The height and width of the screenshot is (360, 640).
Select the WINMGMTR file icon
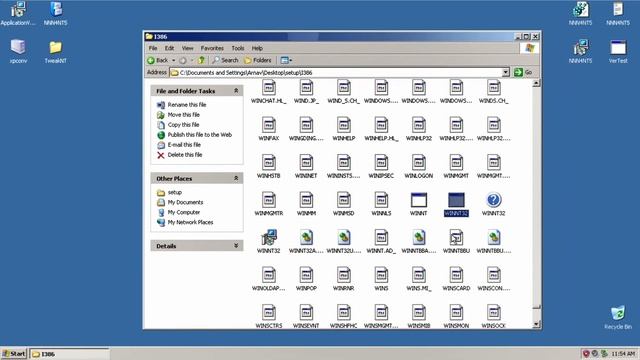point(269,200)
